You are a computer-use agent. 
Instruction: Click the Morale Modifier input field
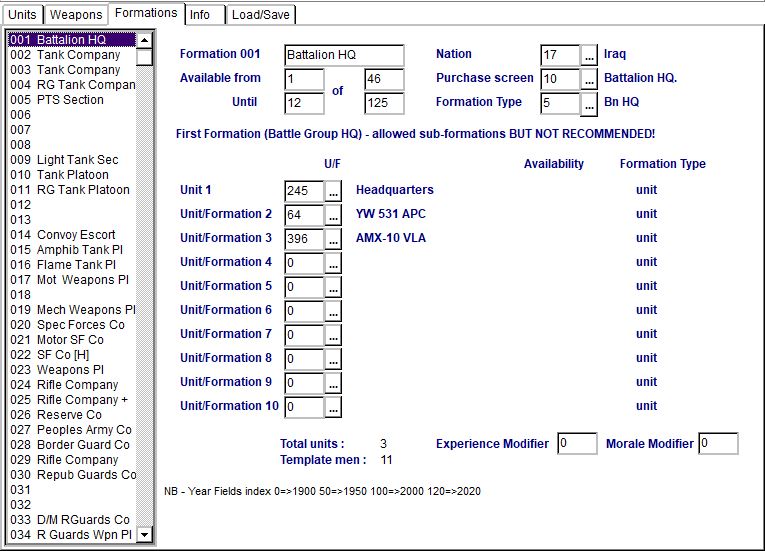pos(718,443)
